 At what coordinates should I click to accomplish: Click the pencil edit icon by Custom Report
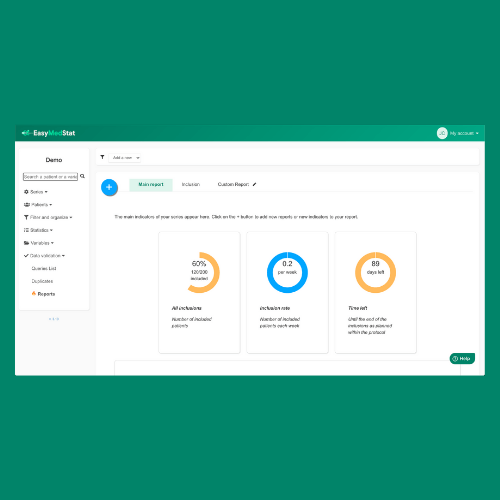[x=254, y=184]
